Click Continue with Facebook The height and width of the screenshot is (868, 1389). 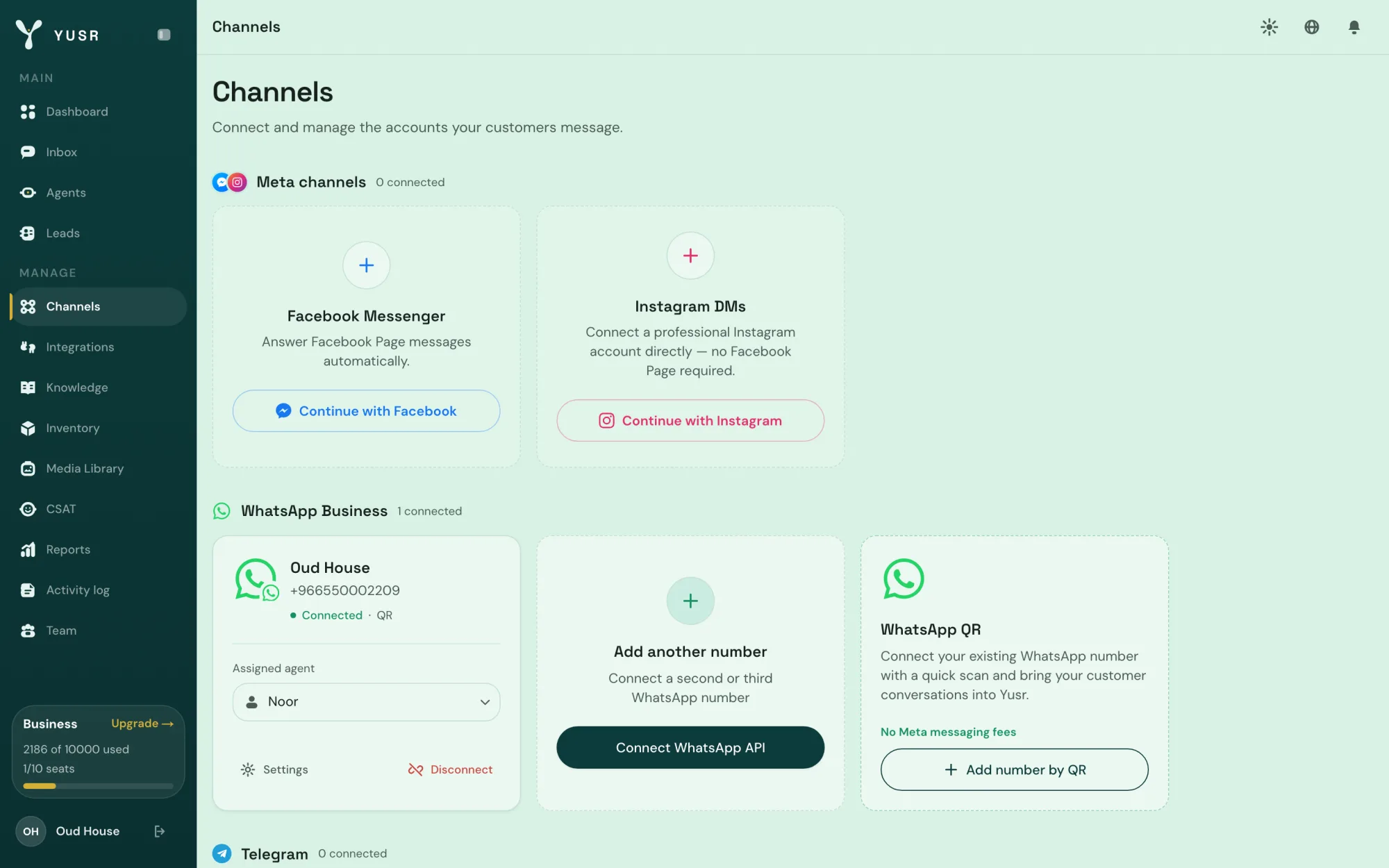[367, 411]
